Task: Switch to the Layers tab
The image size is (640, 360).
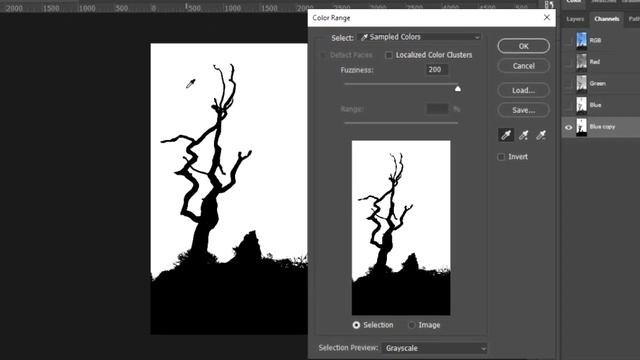Action: click(575, 19)
